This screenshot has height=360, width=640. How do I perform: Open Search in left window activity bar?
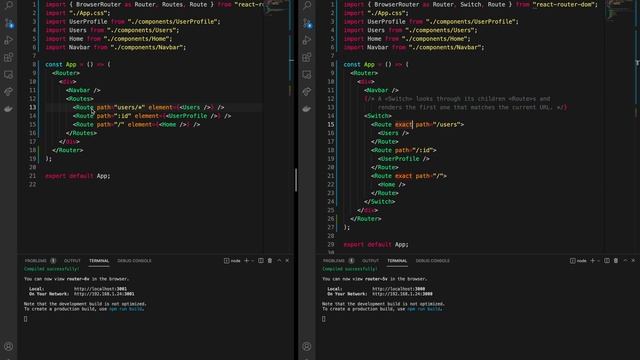tap(9, 5)
